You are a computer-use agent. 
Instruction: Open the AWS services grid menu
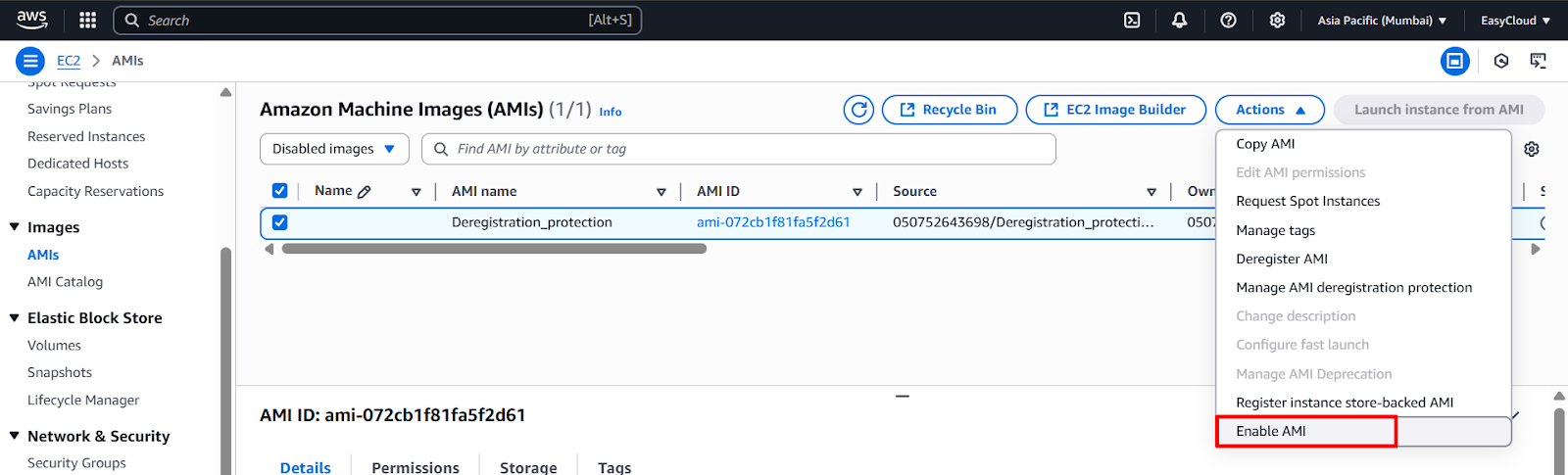87,20
